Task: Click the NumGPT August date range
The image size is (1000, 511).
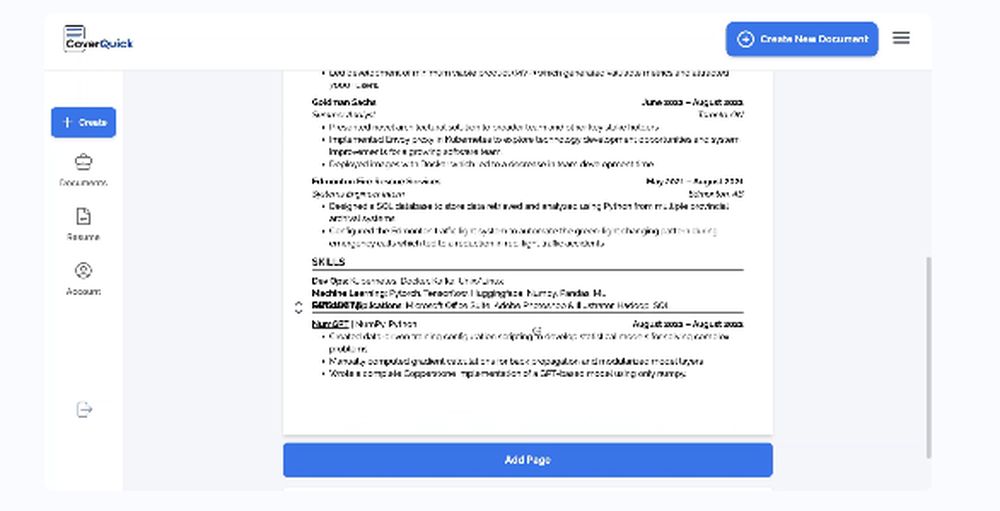Action: click(x=688, y=325)
